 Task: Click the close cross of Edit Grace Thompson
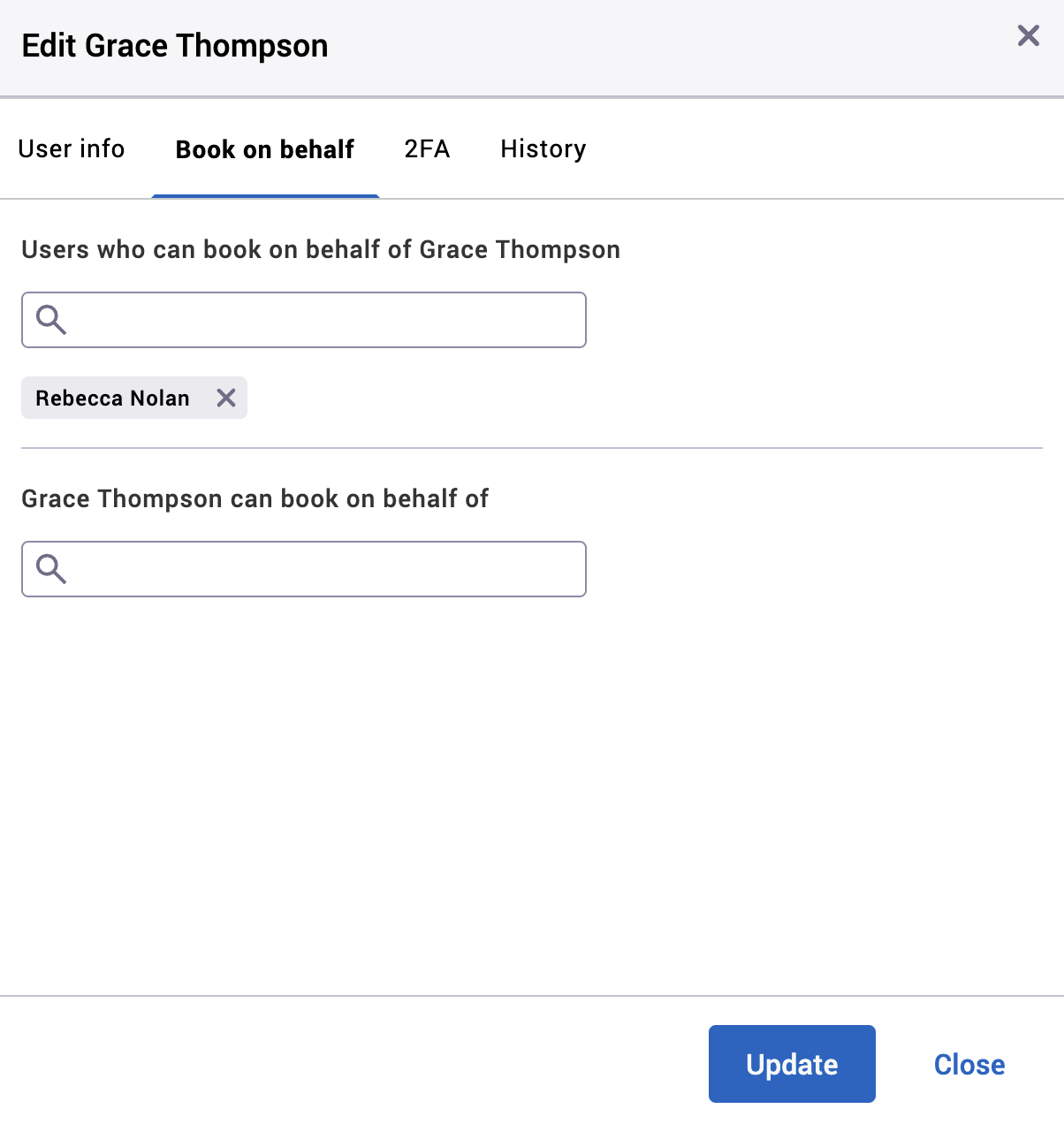(x=1028, y=36)
